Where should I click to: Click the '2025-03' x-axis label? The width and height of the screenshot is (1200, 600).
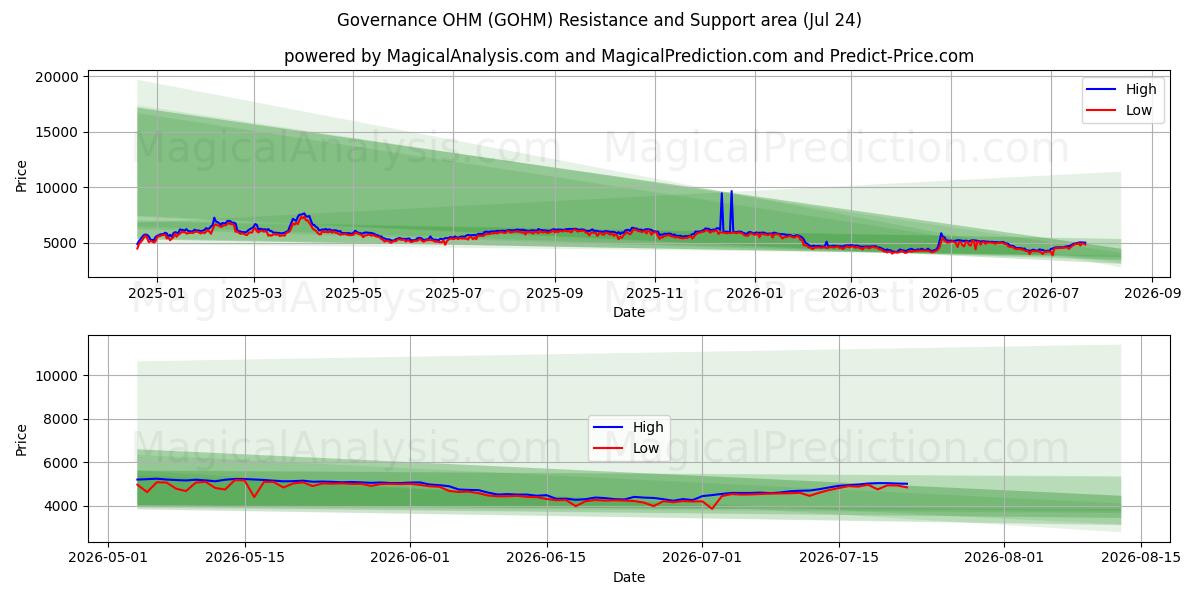[253, 294]
